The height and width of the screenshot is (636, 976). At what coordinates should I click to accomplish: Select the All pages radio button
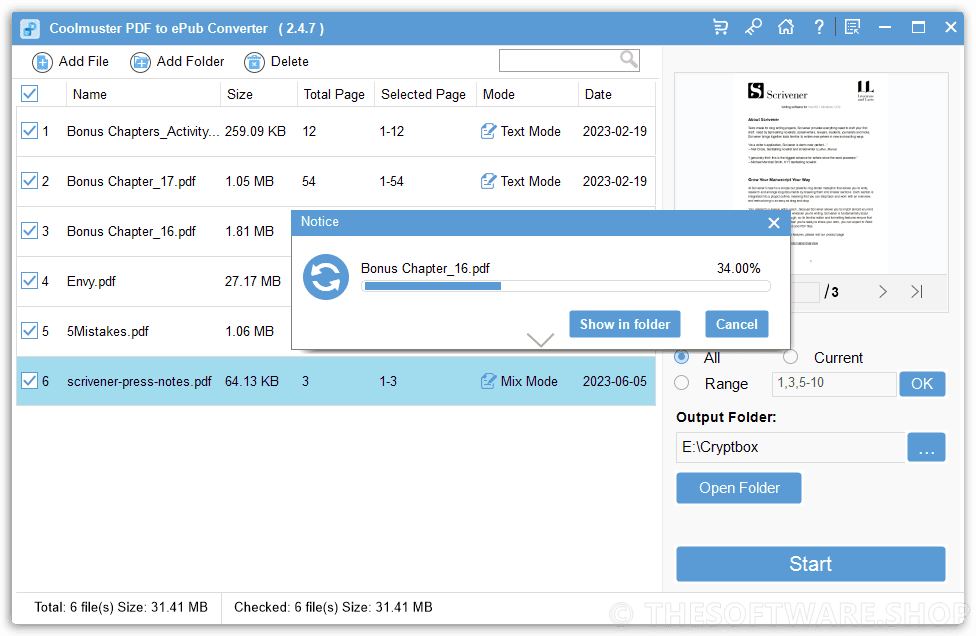pos(682,357)
